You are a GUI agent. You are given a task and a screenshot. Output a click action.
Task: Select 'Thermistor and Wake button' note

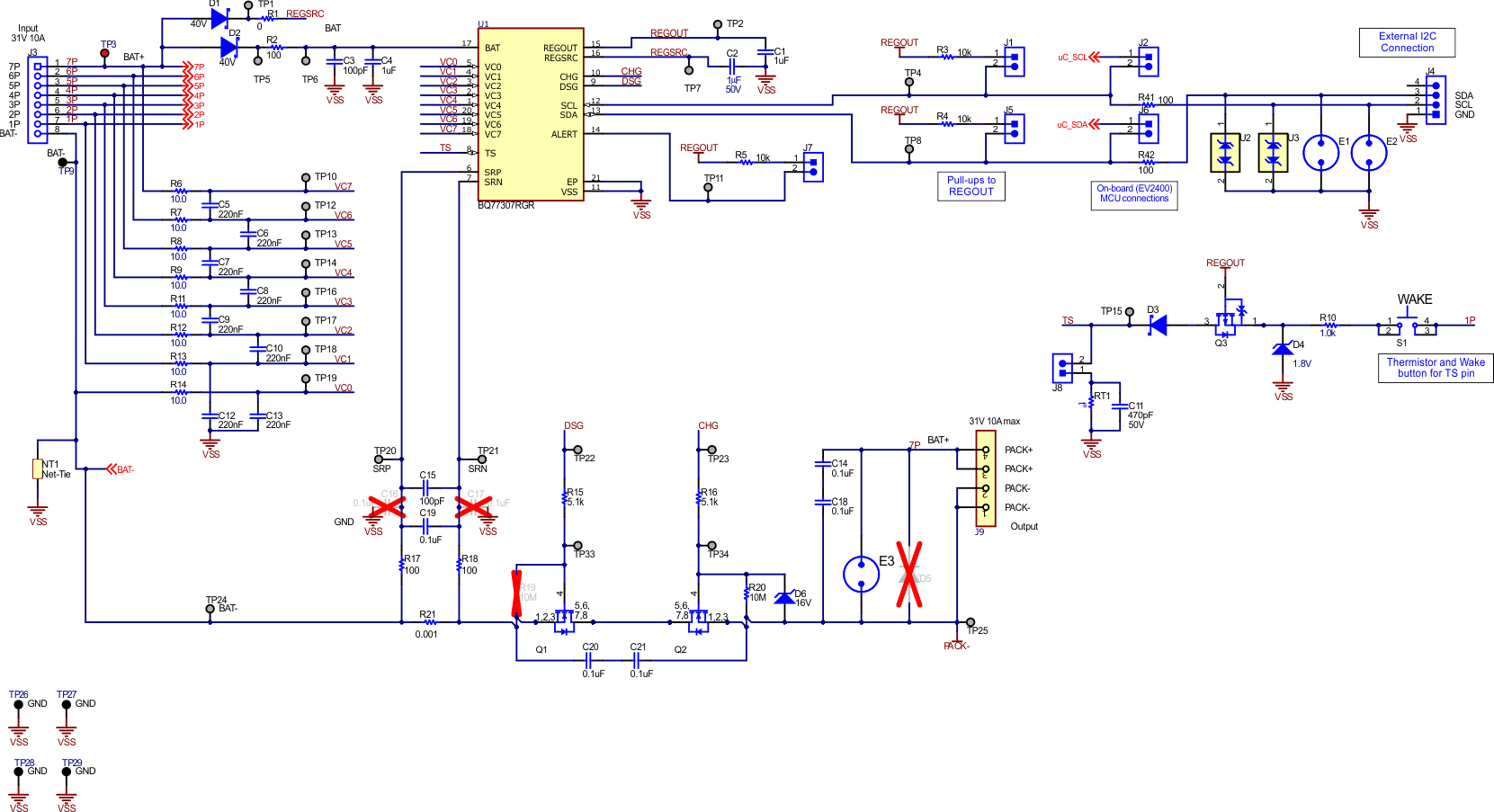tap(1436, 368)
